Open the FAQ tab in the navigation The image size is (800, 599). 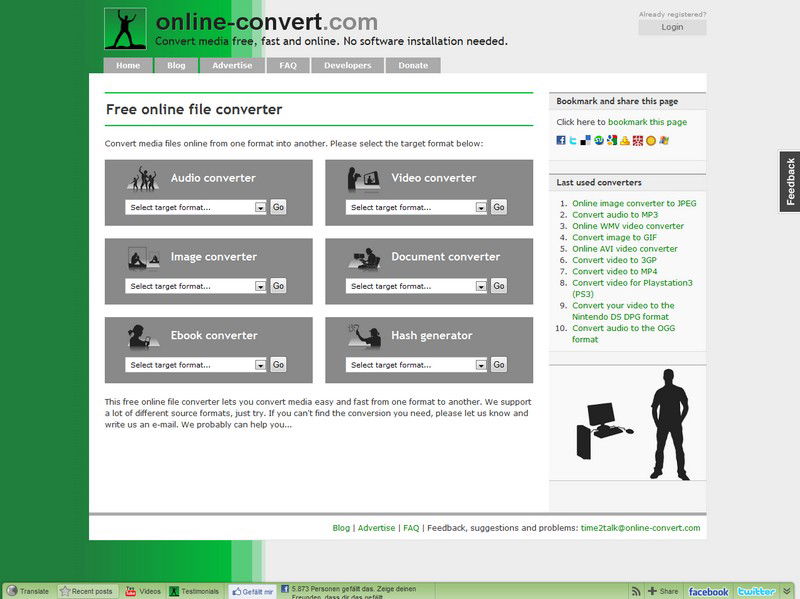[288, 66]
